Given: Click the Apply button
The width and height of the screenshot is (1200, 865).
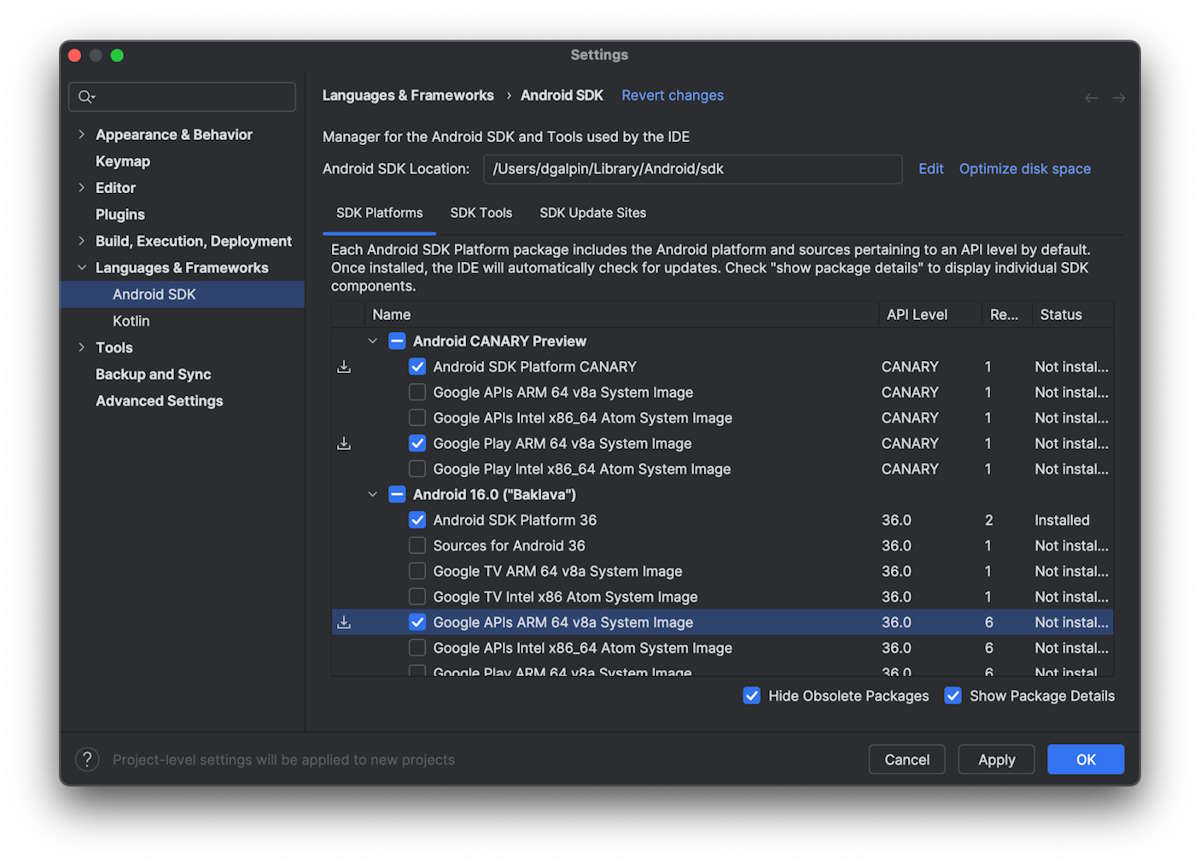Looking at the screenshot, I should (996, 760).
